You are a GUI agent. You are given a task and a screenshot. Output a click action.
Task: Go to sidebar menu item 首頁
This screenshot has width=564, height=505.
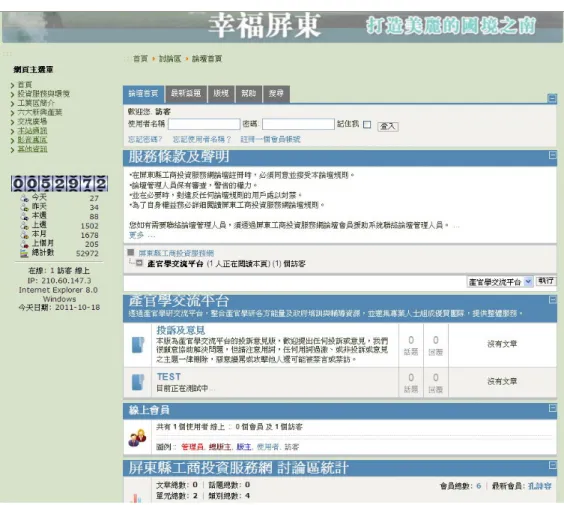coord(25,85)
